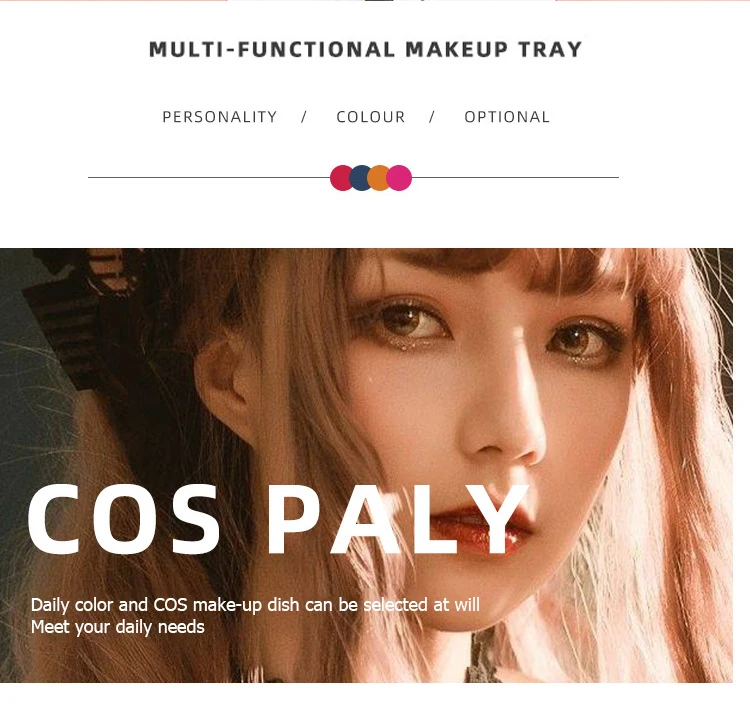Click the word COS in banner
750x713 pixels.
[124, 519]
